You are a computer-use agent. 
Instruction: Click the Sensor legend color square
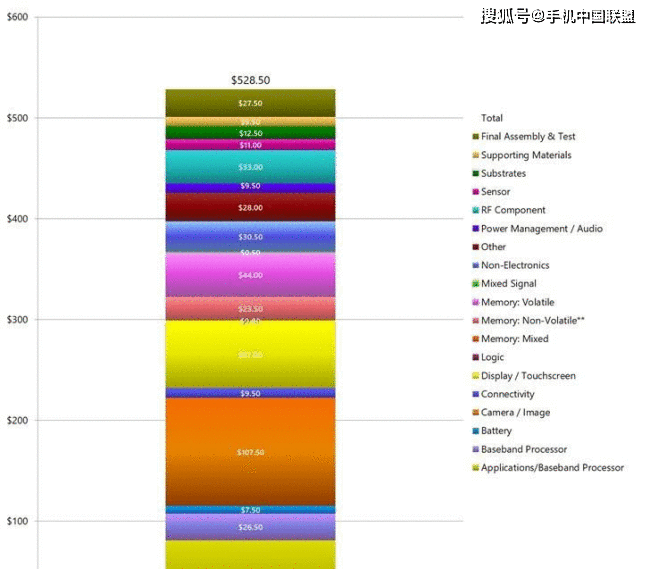[x=475, y=192]
